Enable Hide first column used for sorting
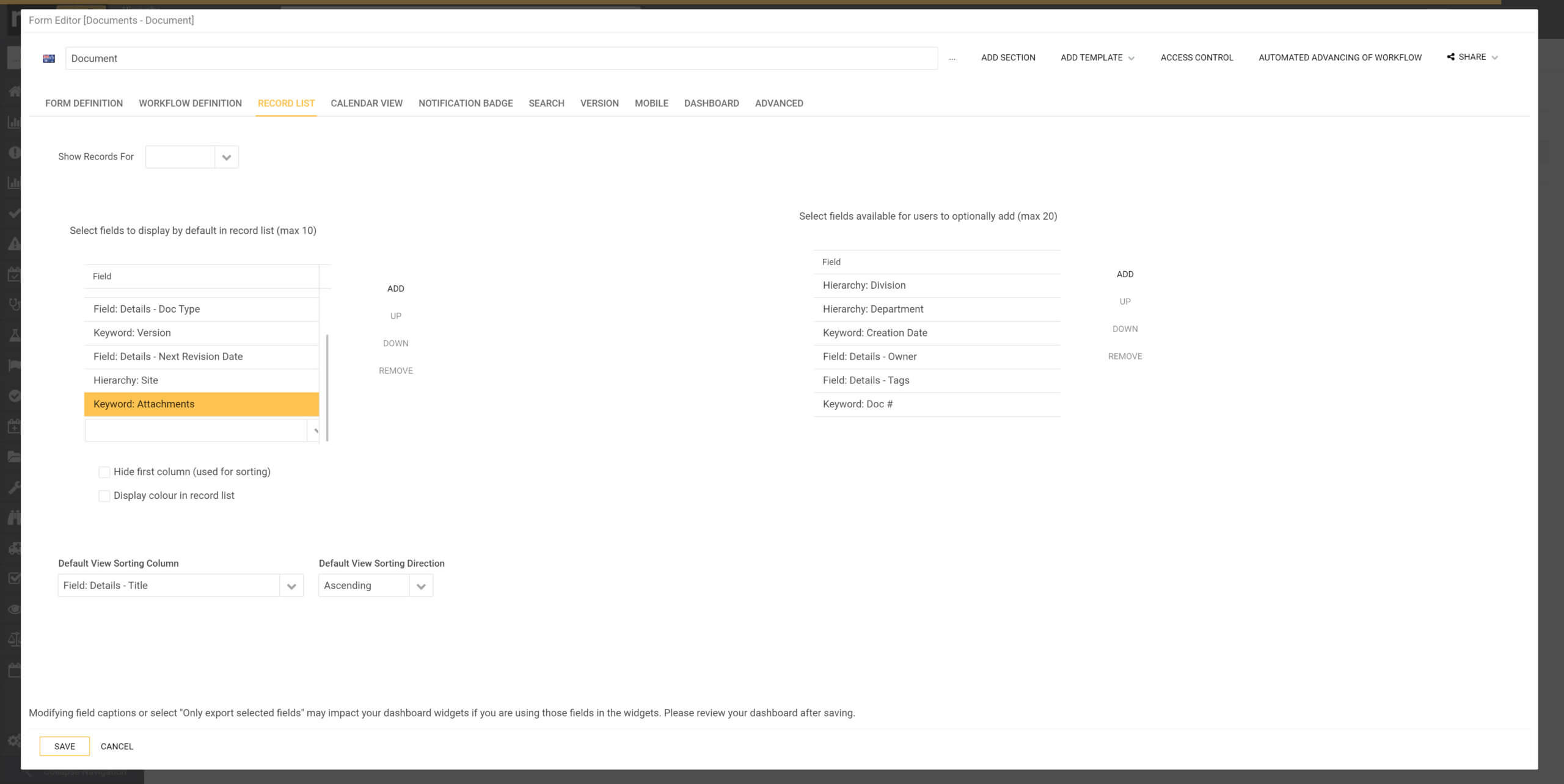Image resolution: width=1564 pixels, height=784 pixels. pyautogui.click(x=104, y=471)
